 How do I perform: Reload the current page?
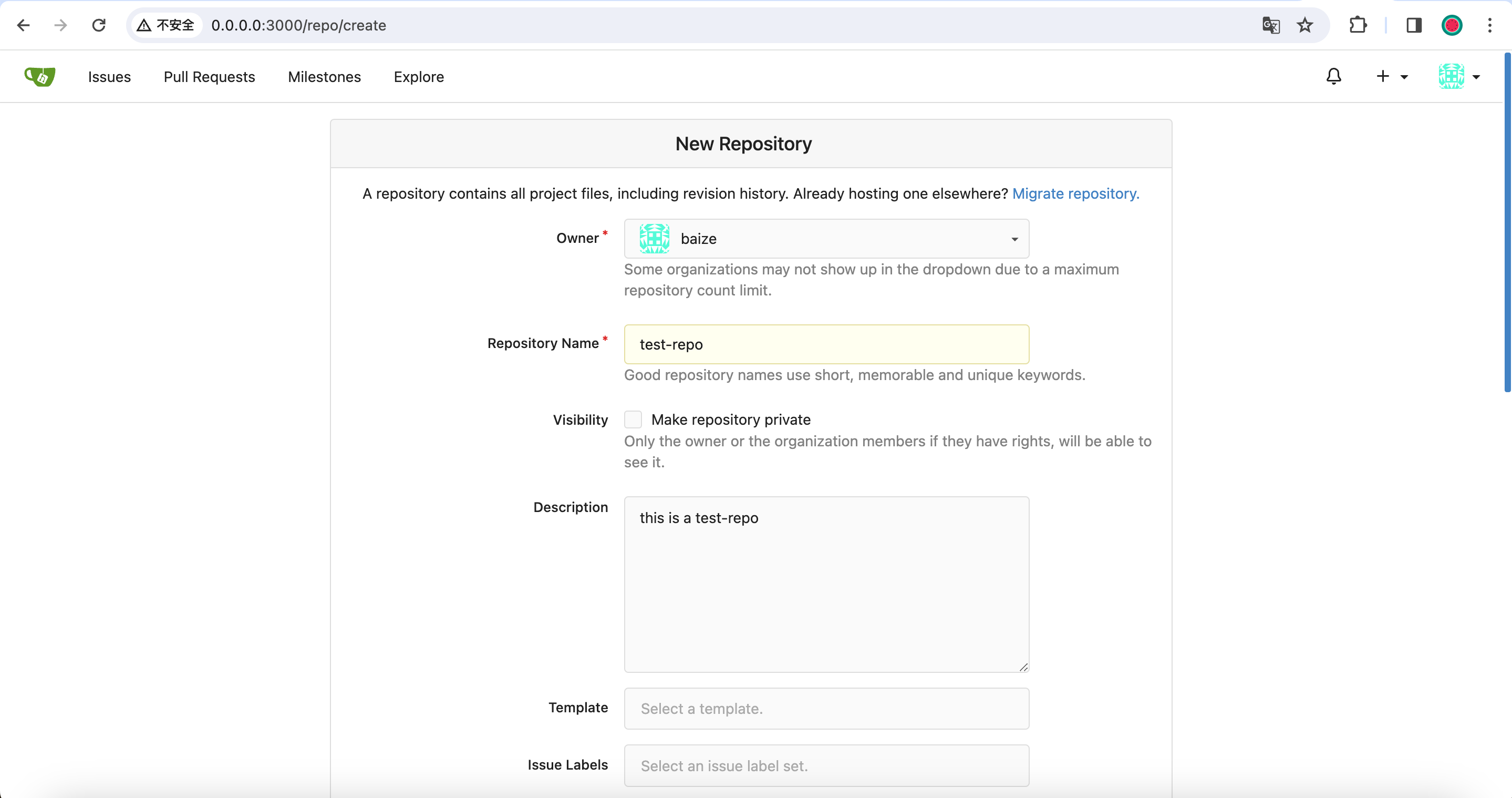[99, 25]
